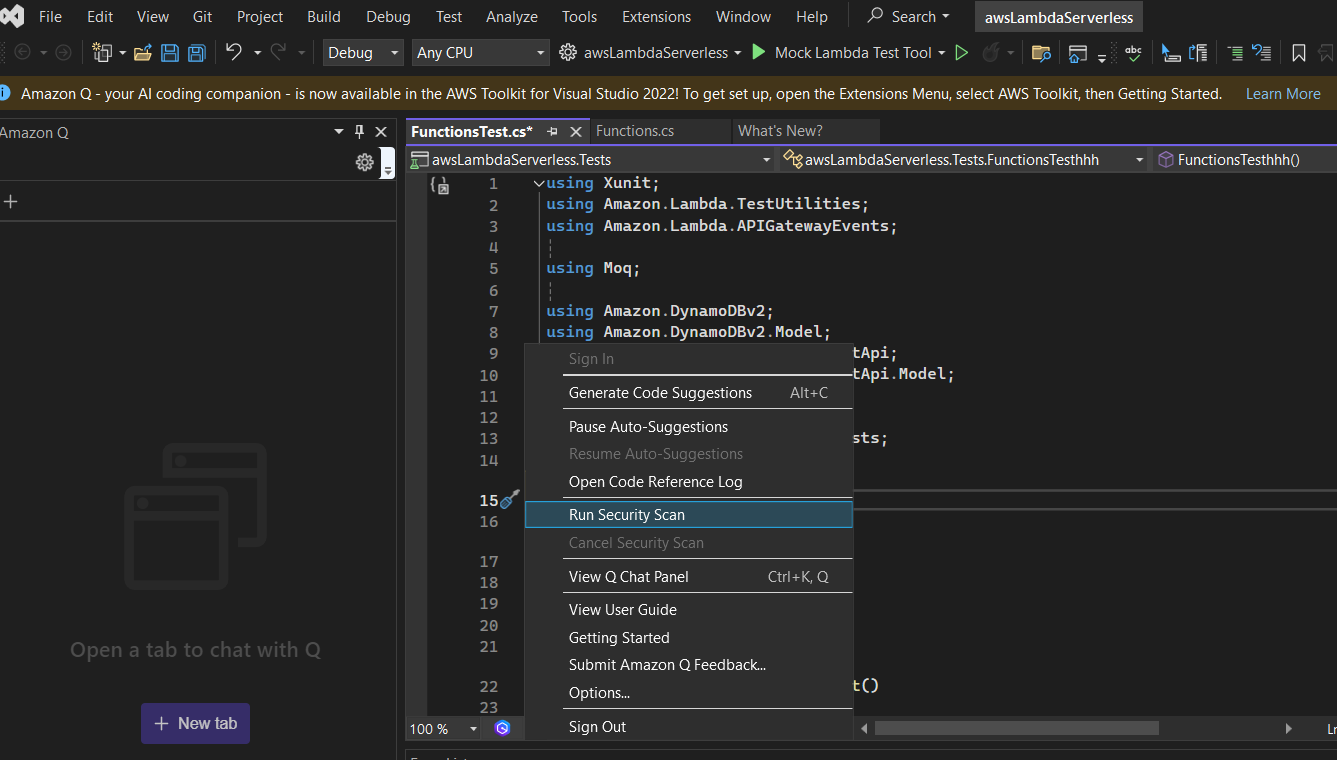This screenshot has width=1337, height=760.
Task: Start debugging with the green play icon
Action: pos(961,52)
